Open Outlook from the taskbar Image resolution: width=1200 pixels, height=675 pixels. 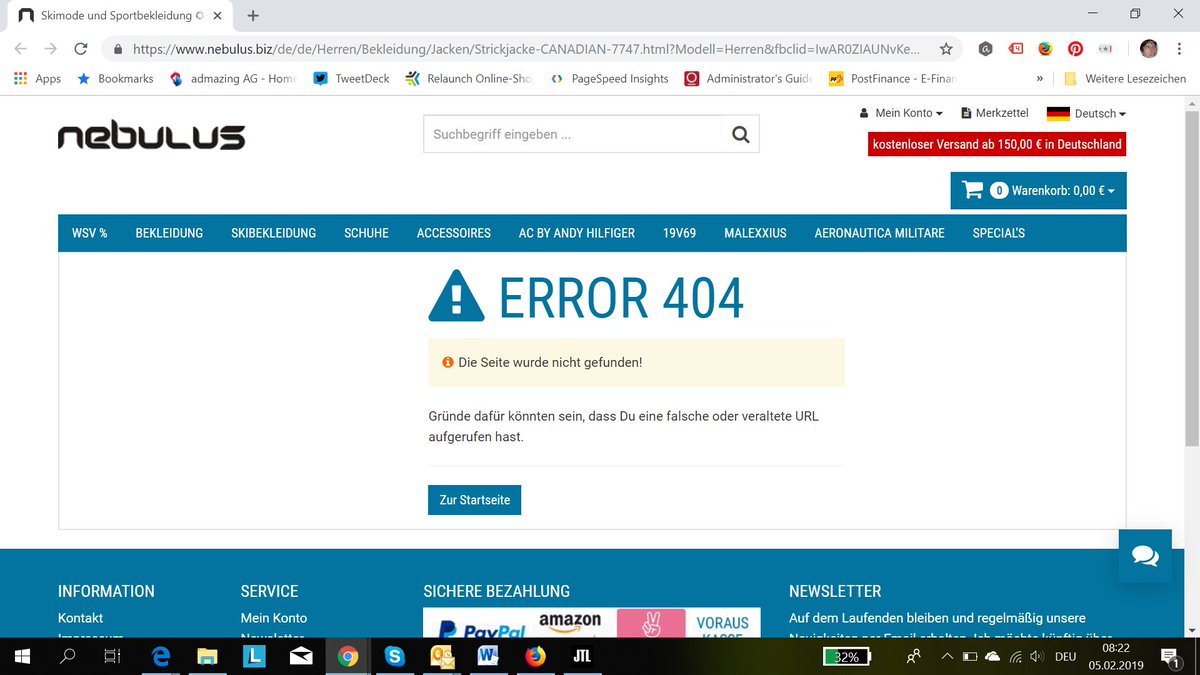tap(441, 656)
